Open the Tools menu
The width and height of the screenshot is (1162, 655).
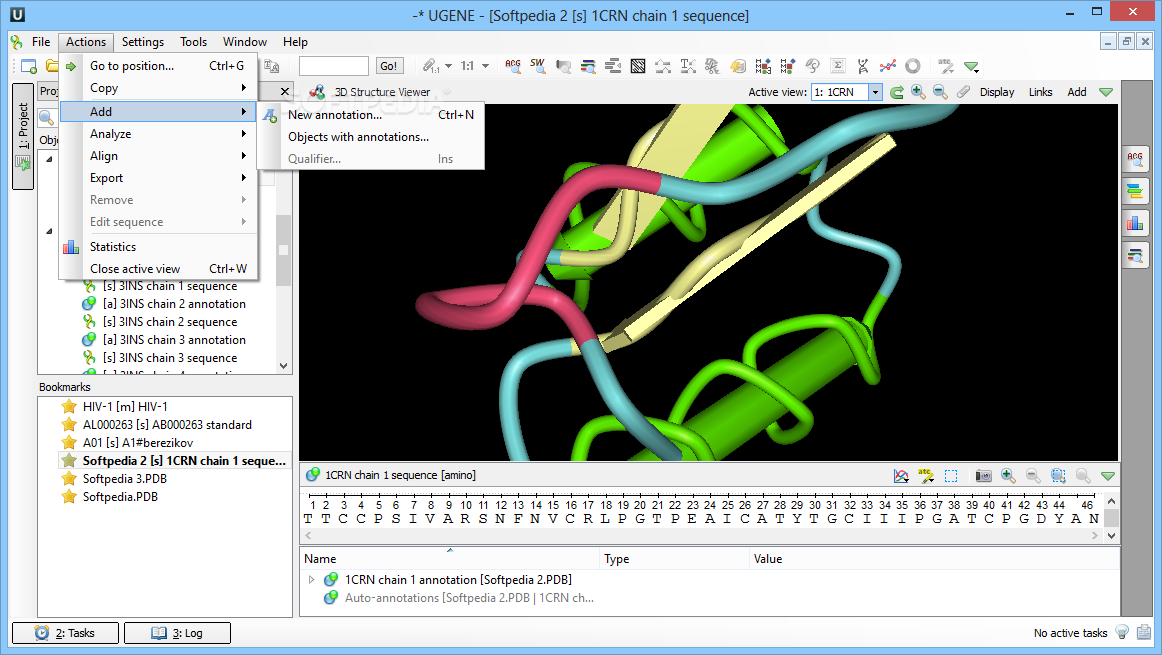click(x=193, y=42)
